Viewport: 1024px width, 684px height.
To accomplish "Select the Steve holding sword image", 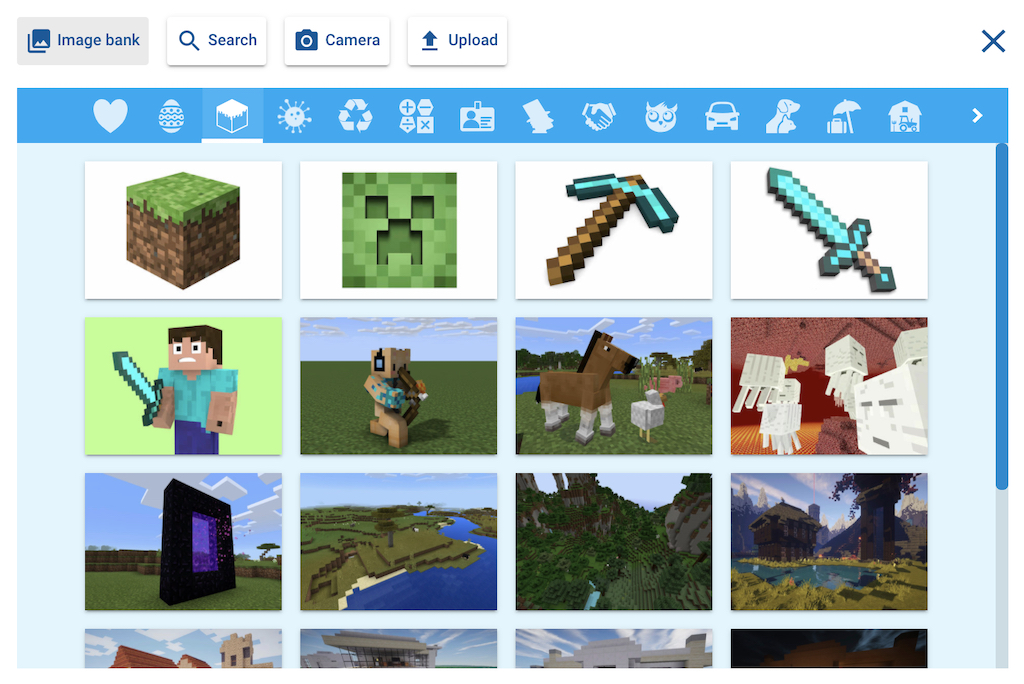I will click(x=184, y=386).
